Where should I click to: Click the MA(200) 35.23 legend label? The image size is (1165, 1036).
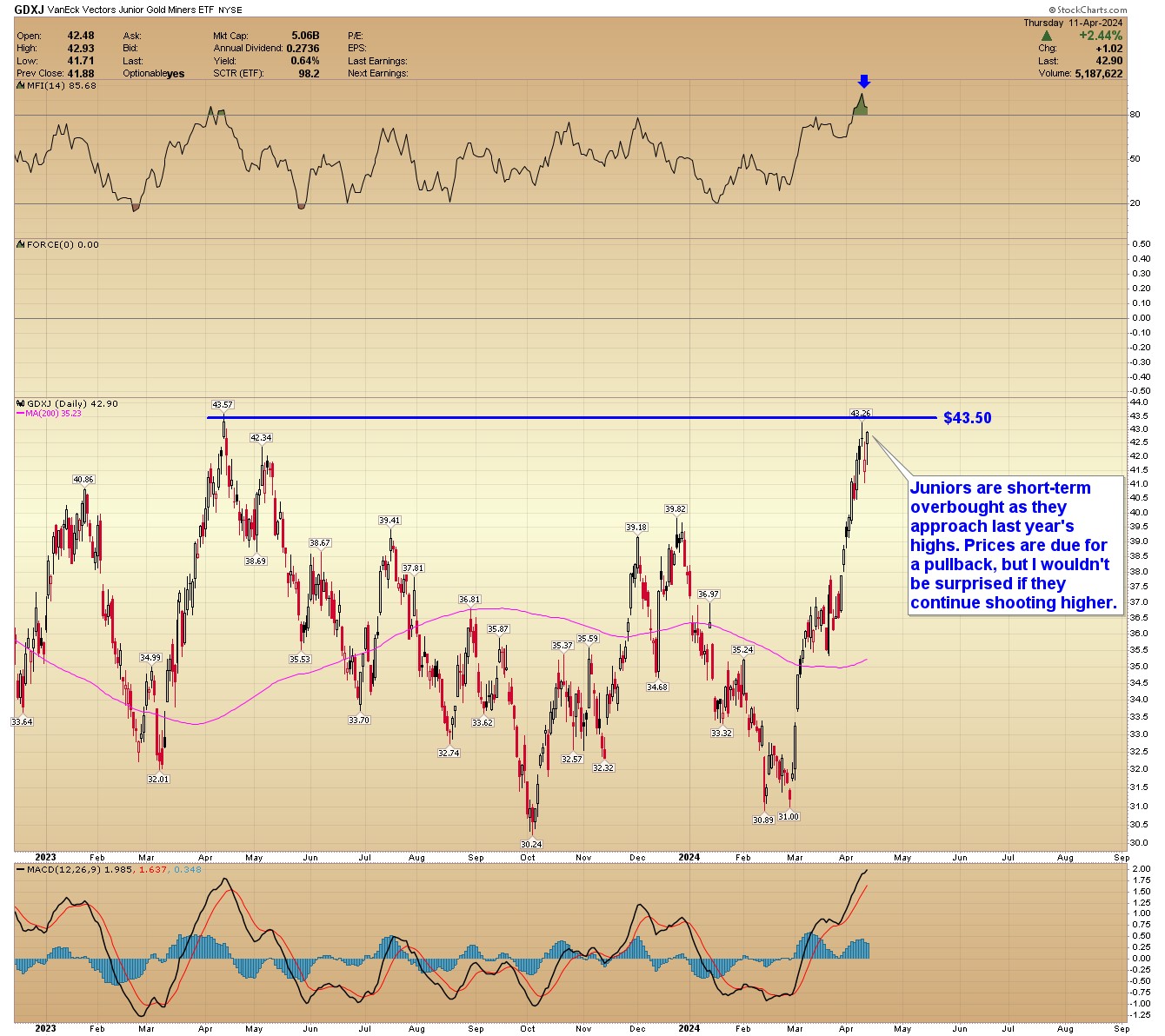49,414
